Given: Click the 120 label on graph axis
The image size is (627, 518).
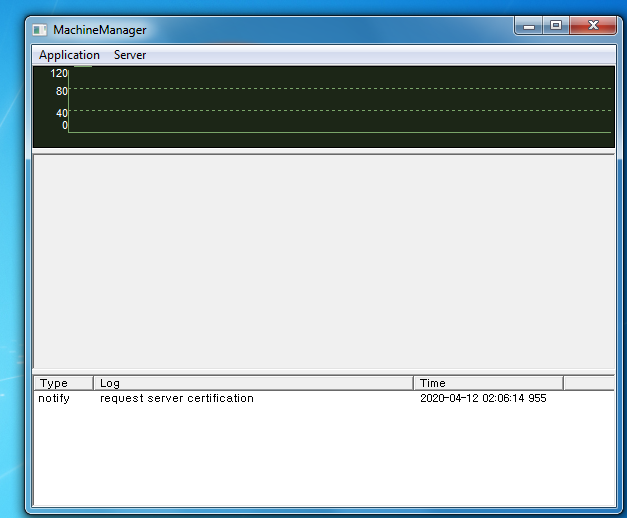Looking at the screenshot, I should pos(59,73).
